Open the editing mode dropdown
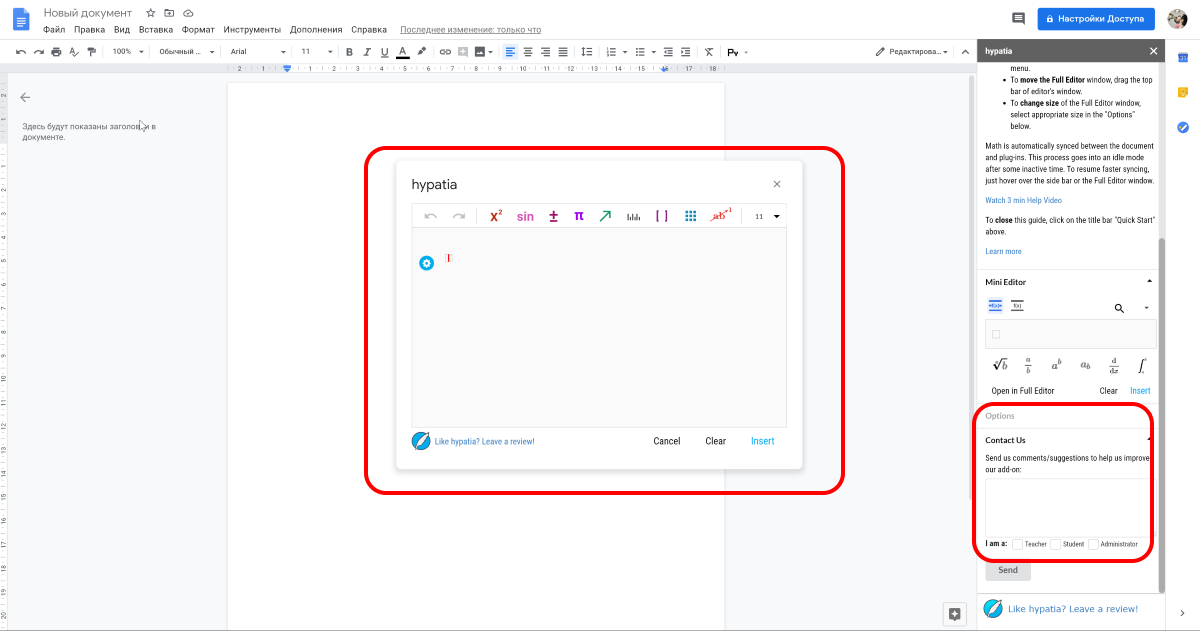Viewport: 1200px width, 631px height. tap(913, 51)
